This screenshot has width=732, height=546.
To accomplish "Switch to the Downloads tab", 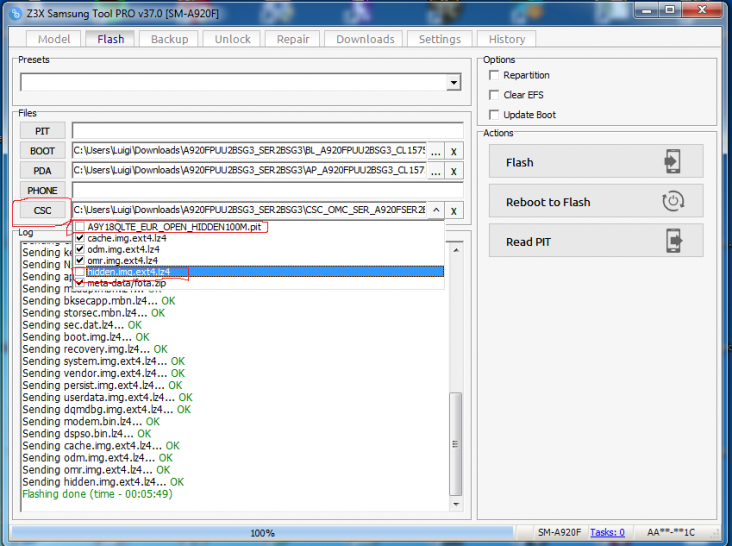I will point(365,39).
